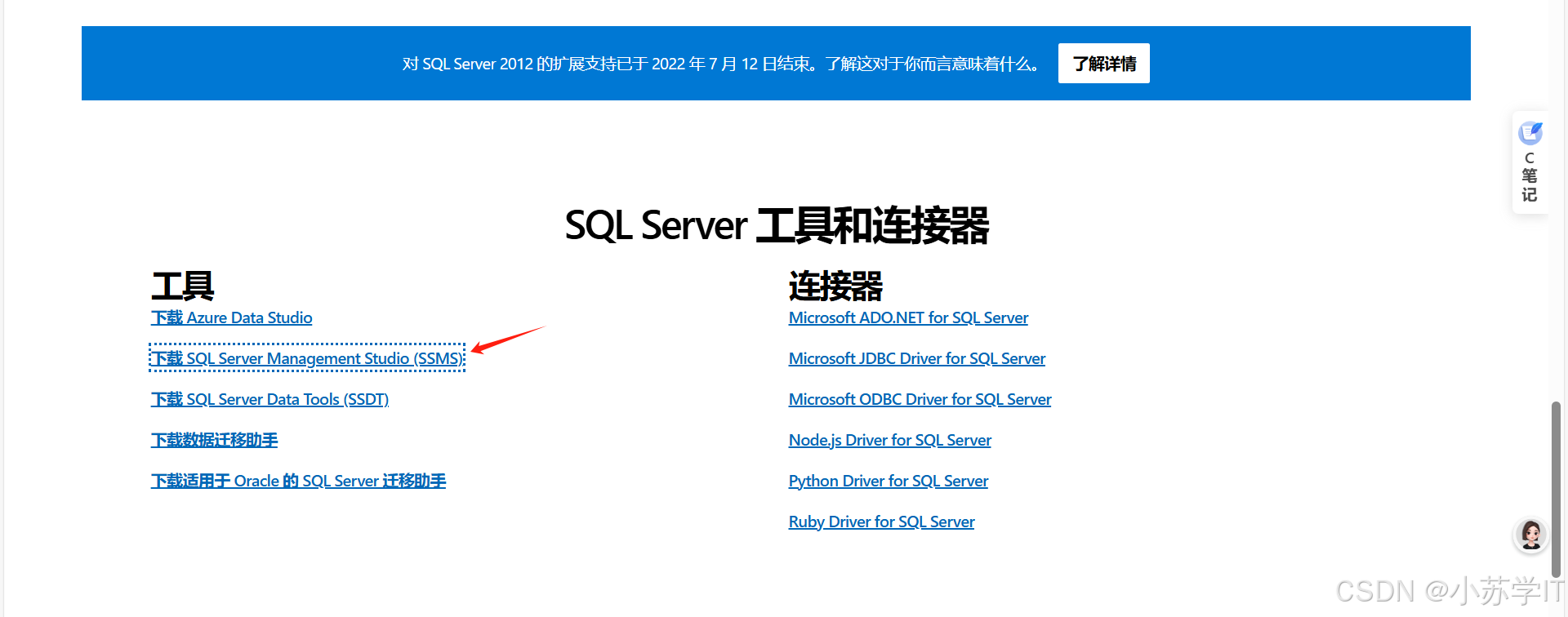Screen dimensions: 1568x617
Task: Open Node.js Driver for SQL Server link
Action: [890, 441]
